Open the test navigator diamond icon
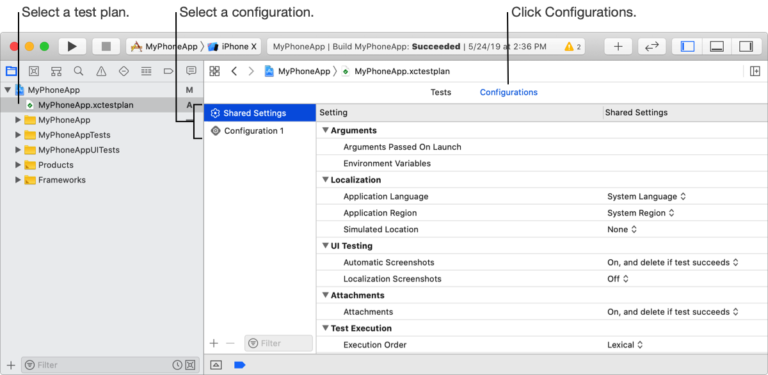Screen dimensions: 768x375 pos(123,71)
